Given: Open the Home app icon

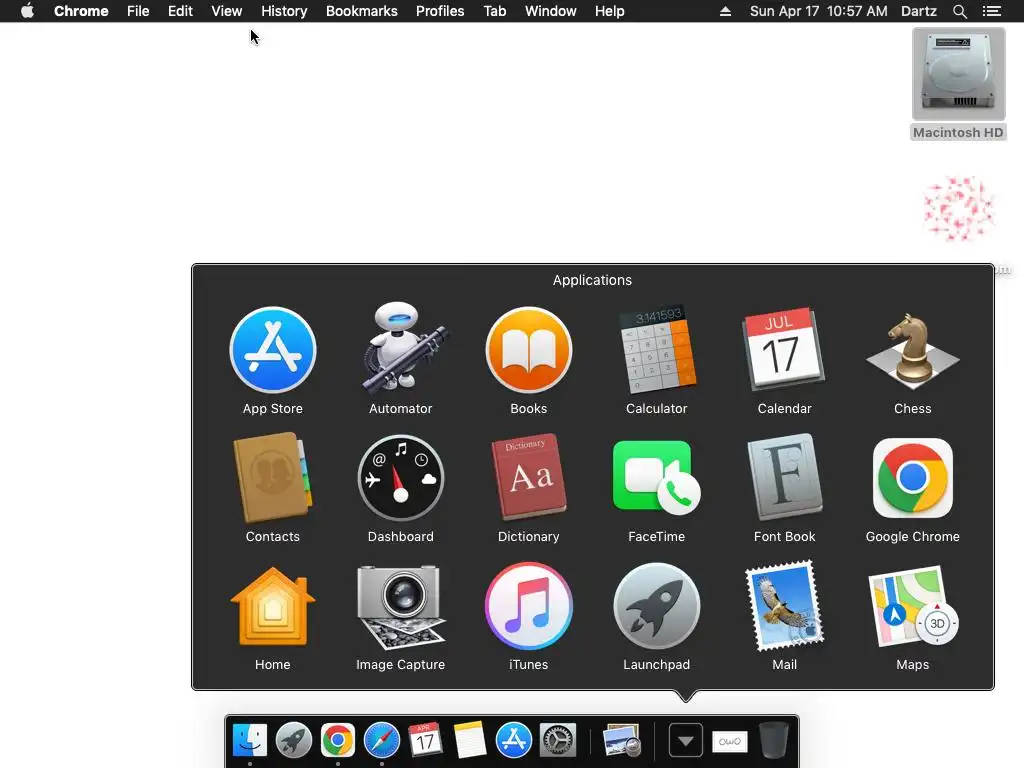Looking at the screenshot, I should (273, 606).
